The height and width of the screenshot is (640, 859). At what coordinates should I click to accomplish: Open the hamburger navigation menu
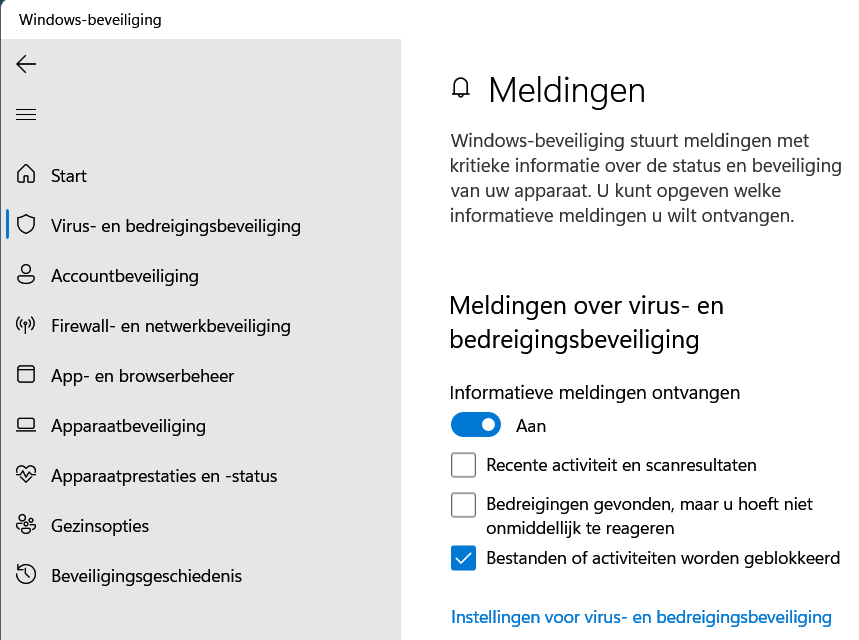[x=26, y=115]
